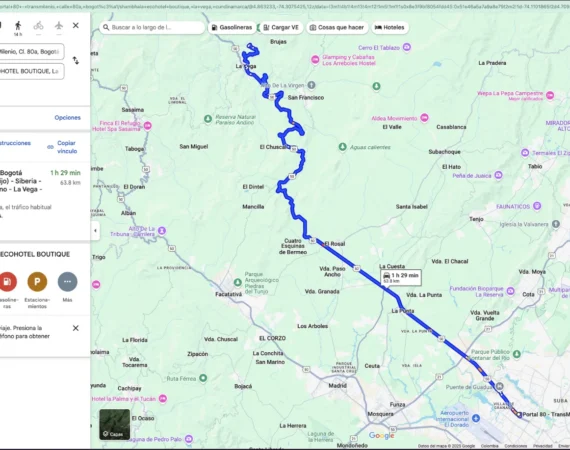Image resolution: width=570 pixels, height=450 pixels.
Task: Swap origin and destination arrows
Action: point(76,60)
